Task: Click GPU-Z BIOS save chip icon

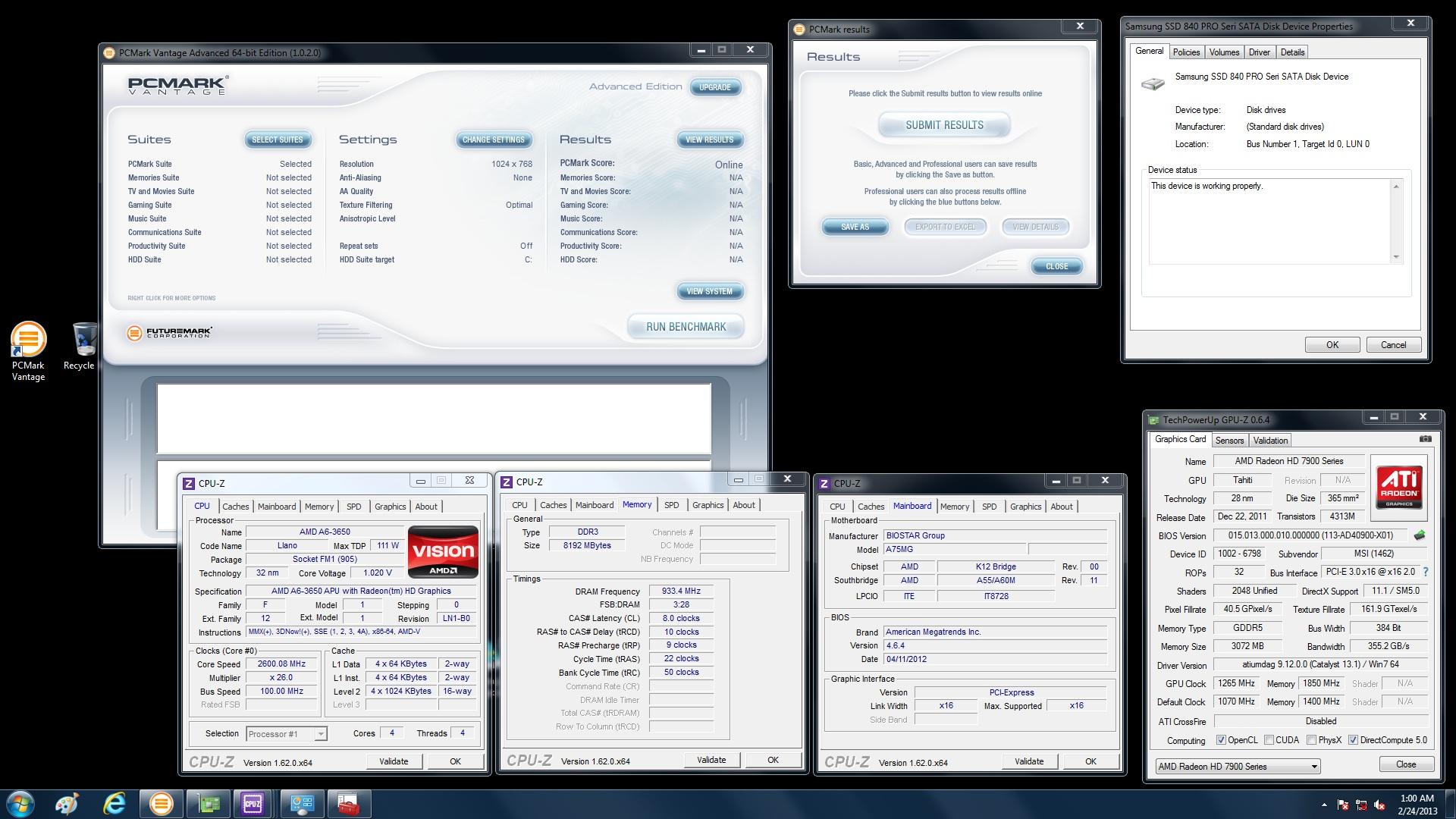Action: pyautogui.click(x=1420, y=535)
